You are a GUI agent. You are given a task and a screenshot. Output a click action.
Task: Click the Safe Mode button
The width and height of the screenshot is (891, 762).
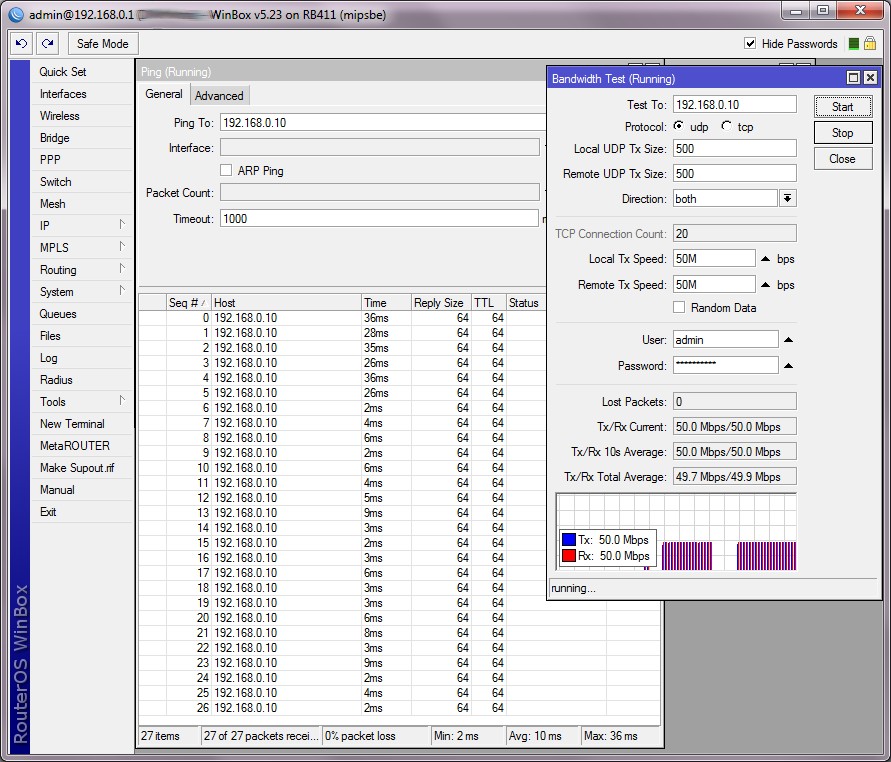(x=102, y=44)
